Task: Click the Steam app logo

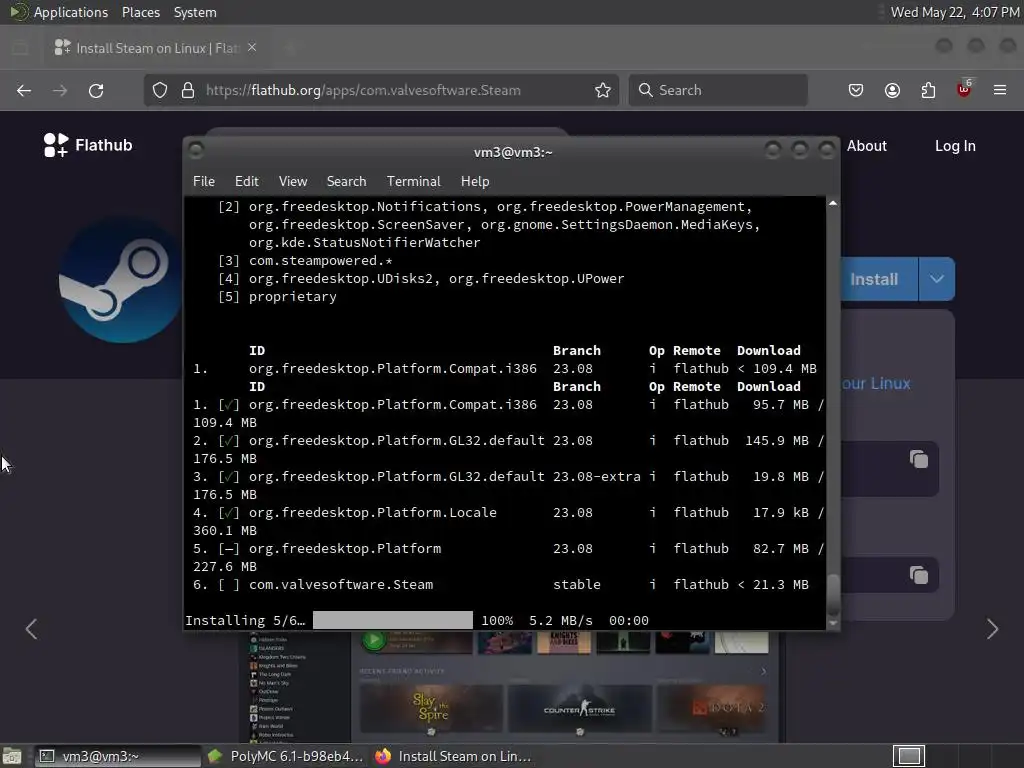Action: 120,280
